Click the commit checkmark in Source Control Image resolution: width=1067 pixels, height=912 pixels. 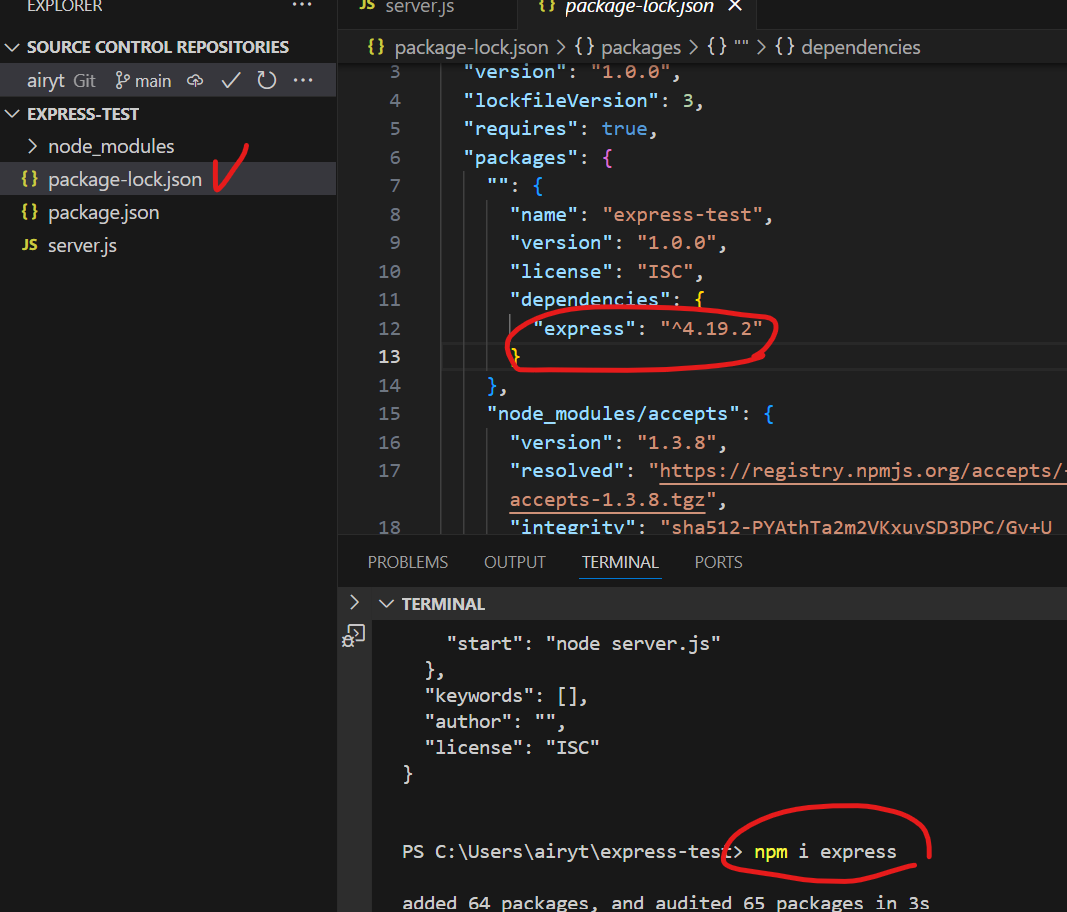coord(230,80)
